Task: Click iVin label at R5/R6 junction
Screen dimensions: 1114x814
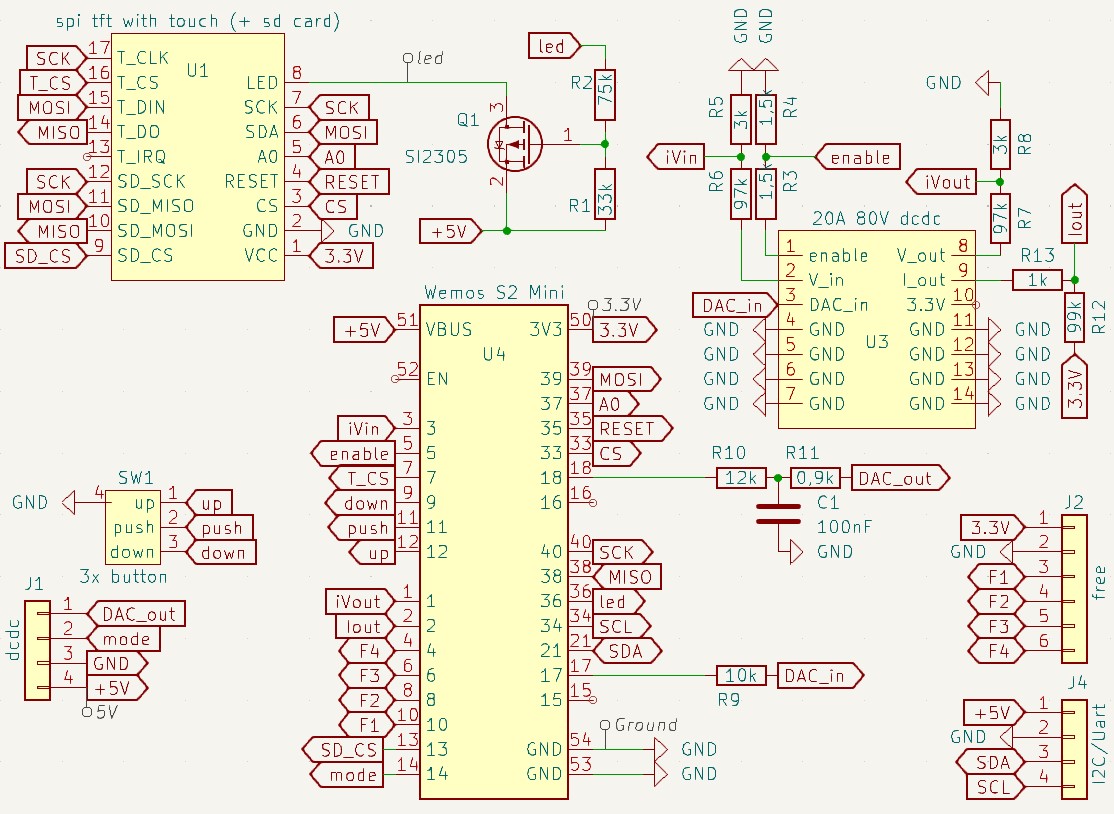Action: [676, 157]
